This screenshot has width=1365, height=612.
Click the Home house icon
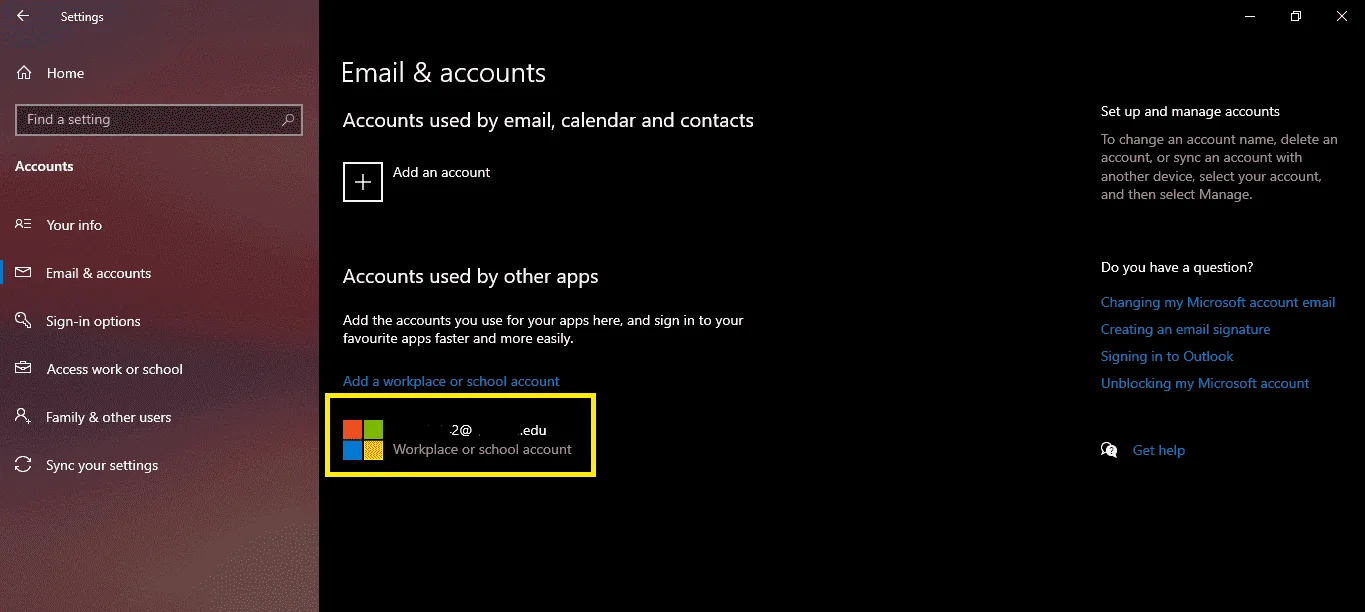coord(24,73)
